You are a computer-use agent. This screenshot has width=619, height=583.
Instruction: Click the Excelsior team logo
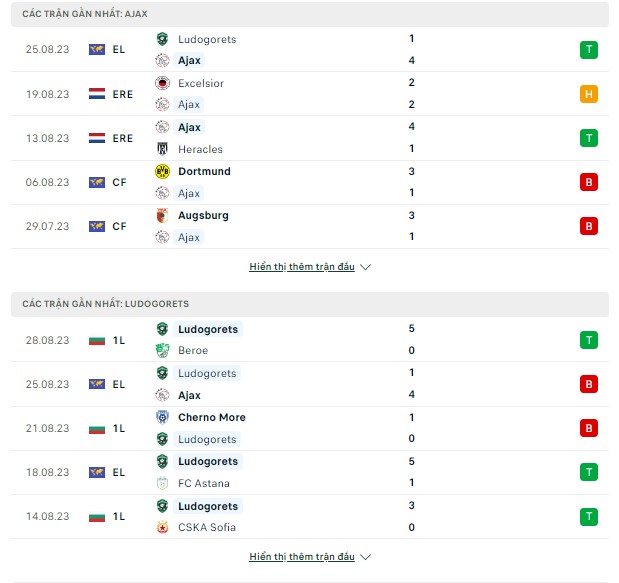(163, 83)
